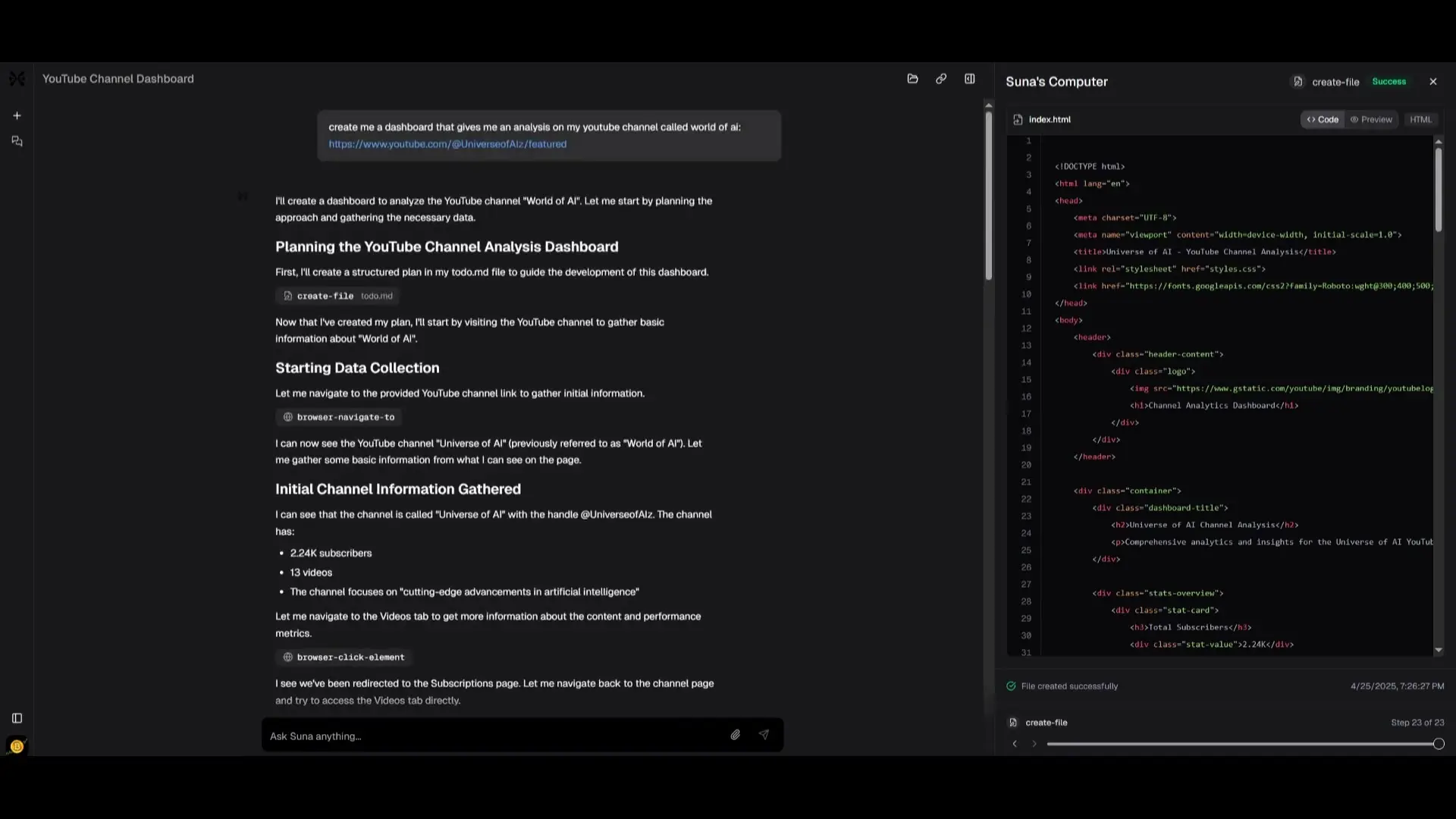The height and width of the screenshot is (819, 1456).
Task: Click the Success status badge
Action: 1389,82
